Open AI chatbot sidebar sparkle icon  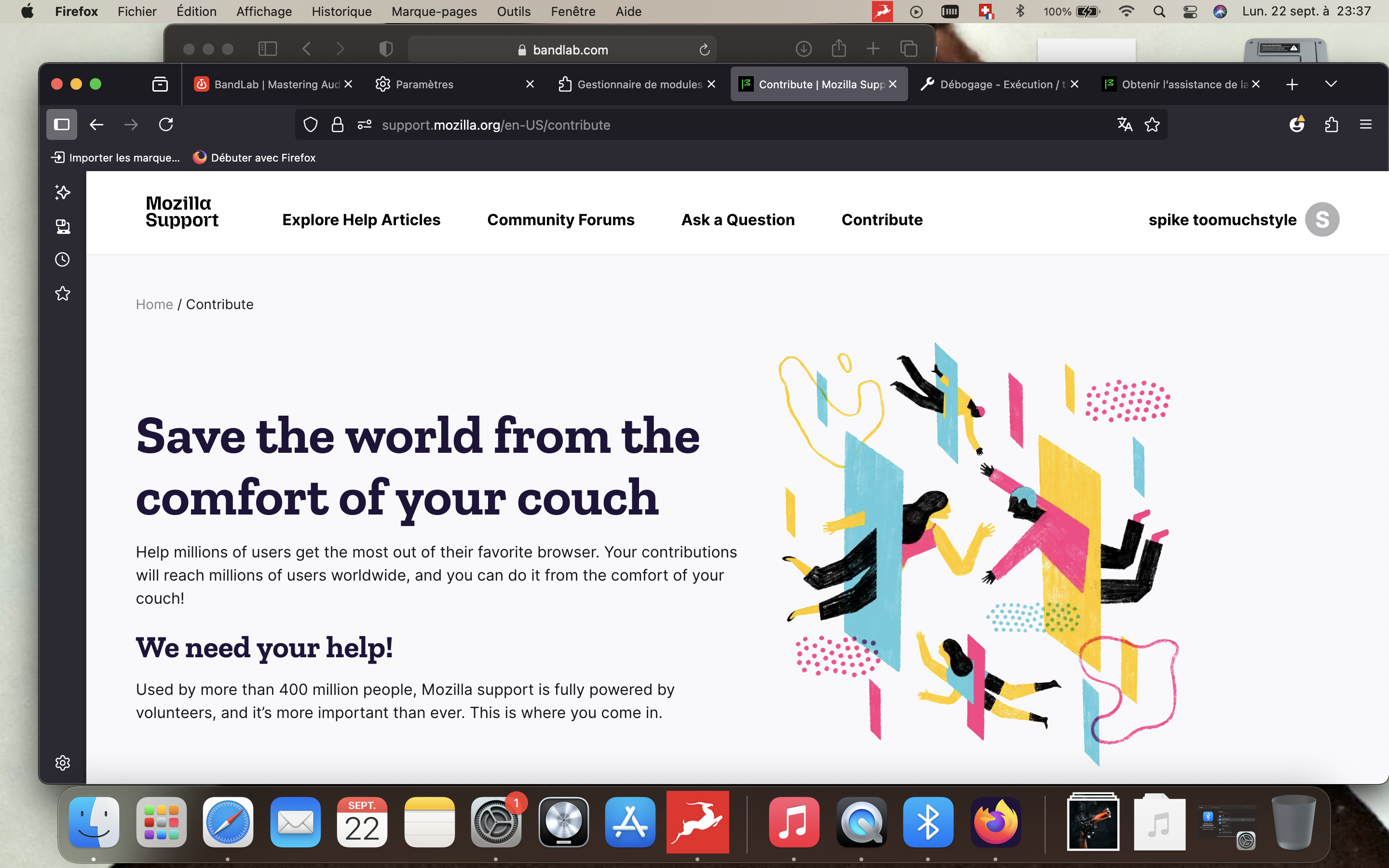coord(63,192)
